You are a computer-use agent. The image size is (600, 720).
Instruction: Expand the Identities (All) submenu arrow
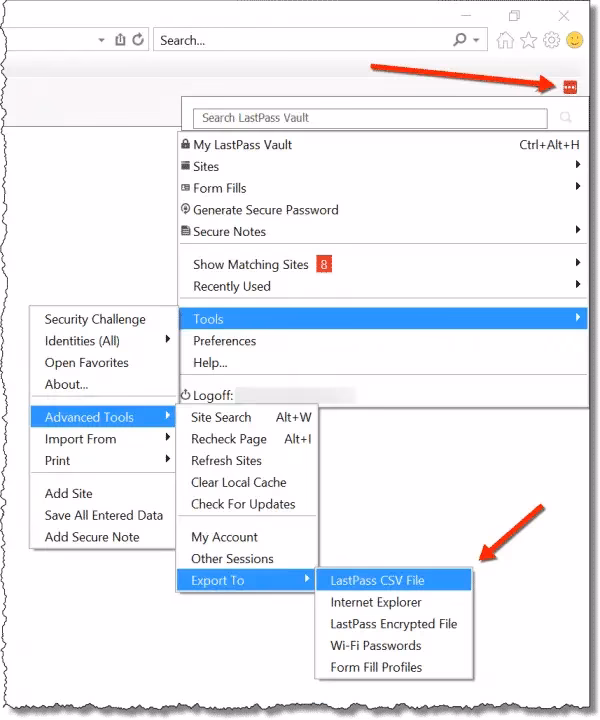pyautogui.click(x=168, y=339)
